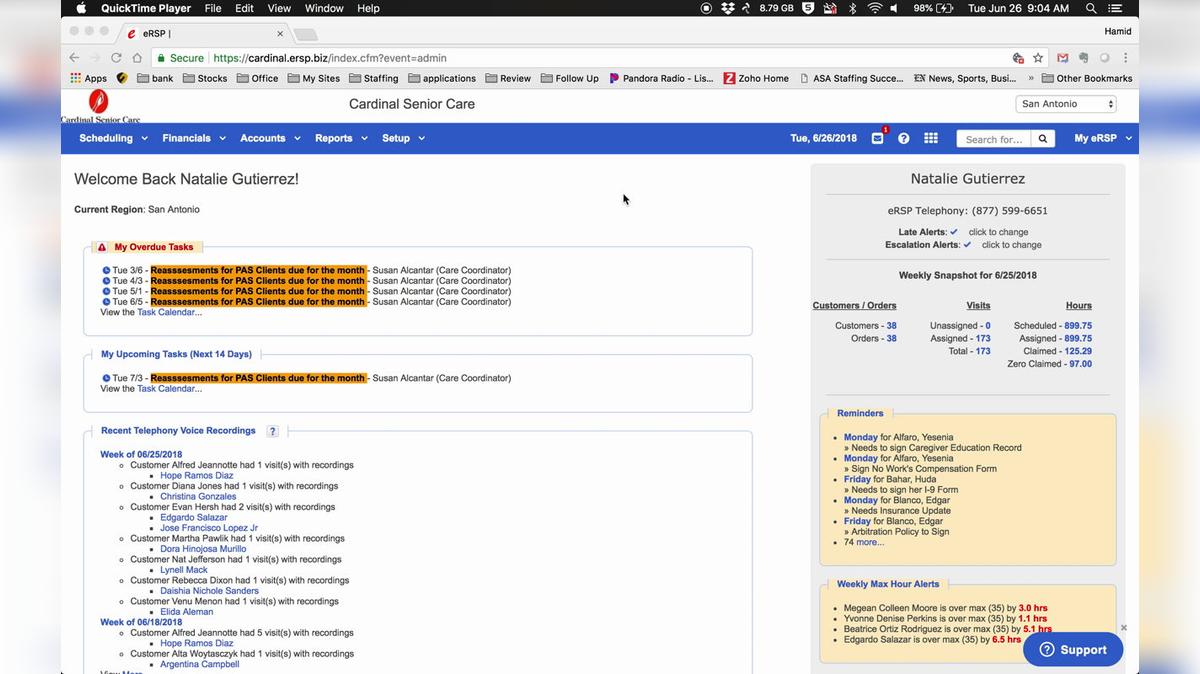Toggle the Escalation Alerts checkmark

click(967, 245)
